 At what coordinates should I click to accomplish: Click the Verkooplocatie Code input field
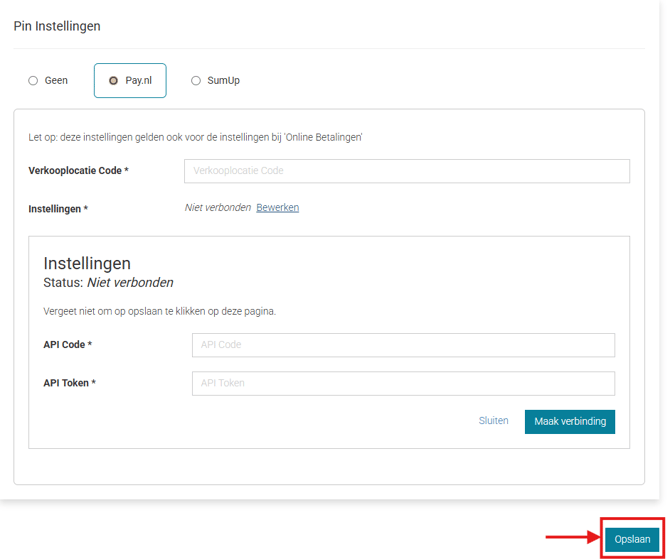(x=406, y=171)
